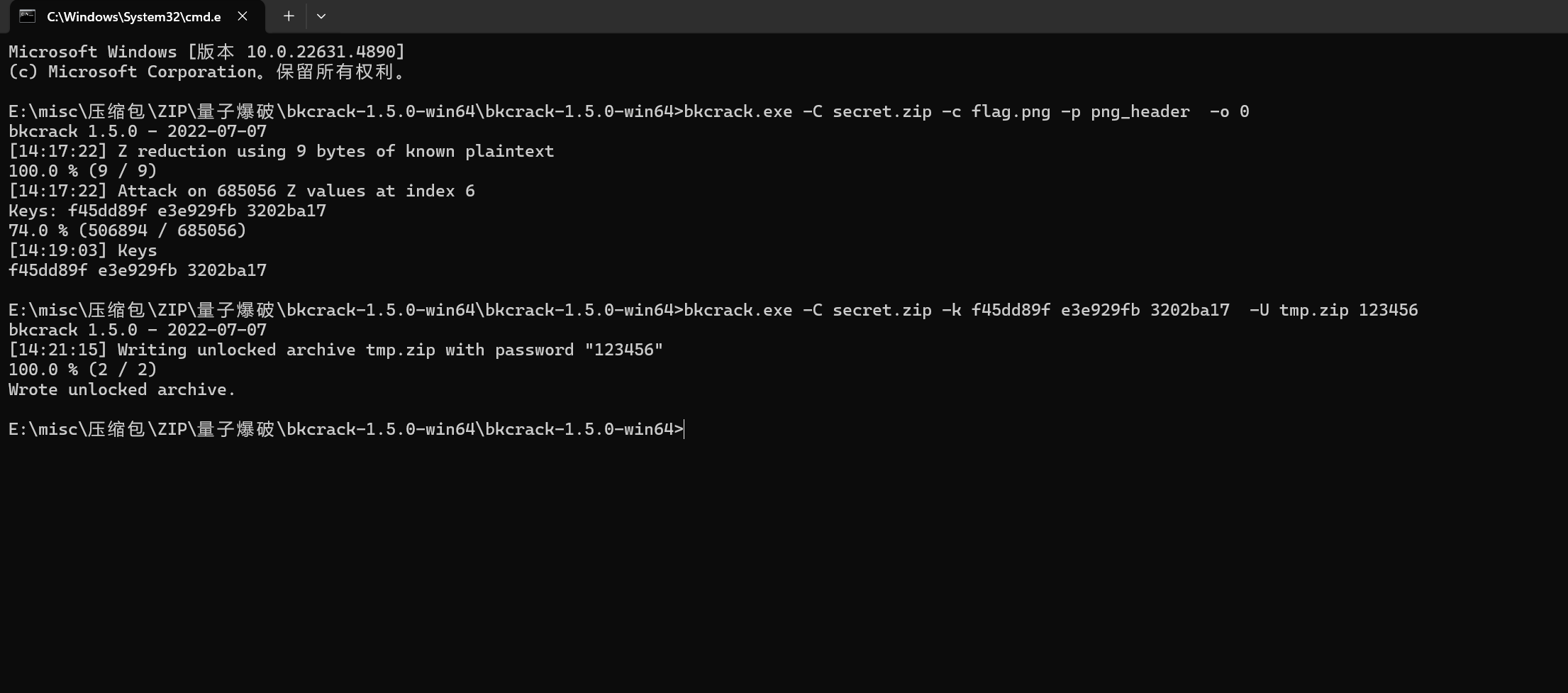Click the final keys output below [14:19:03]
This screenshot has width=1568, height=693.
(x=138, y=270)
